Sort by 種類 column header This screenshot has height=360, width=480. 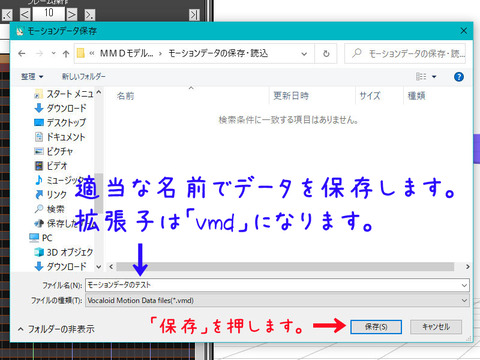[416, 96]
